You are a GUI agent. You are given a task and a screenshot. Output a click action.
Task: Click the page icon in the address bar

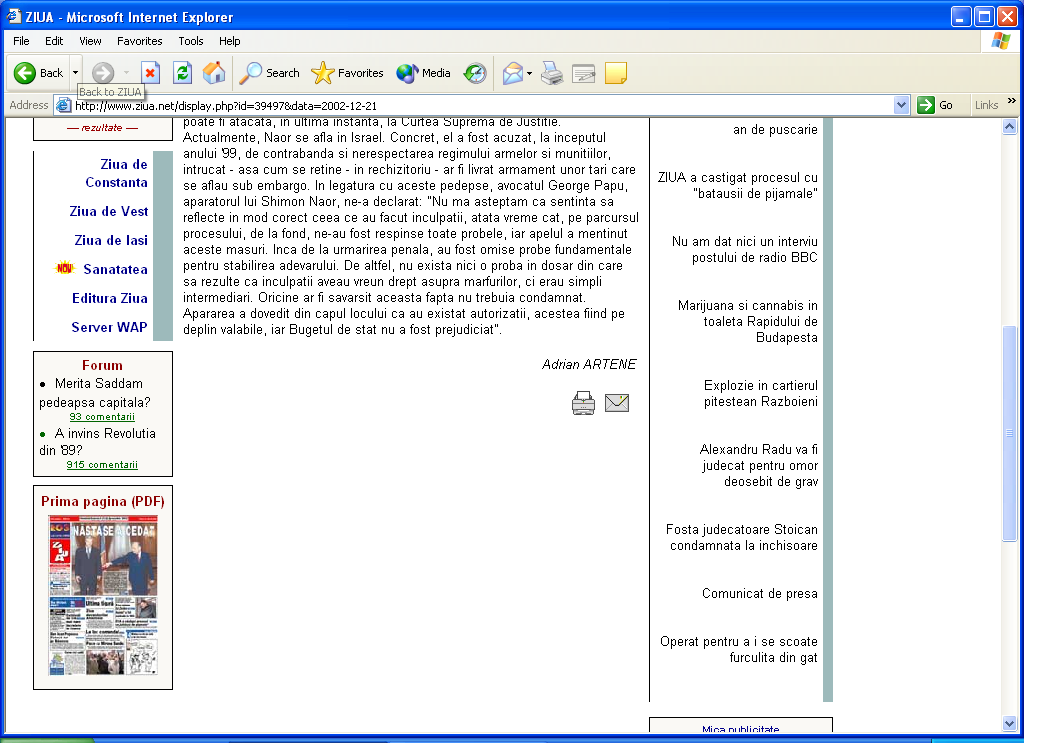[x=63, y=105]
